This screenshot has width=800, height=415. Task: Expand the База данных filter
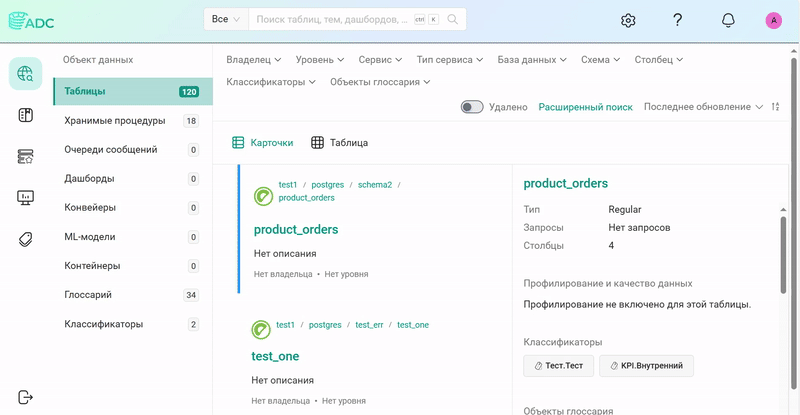click(532, 60)
